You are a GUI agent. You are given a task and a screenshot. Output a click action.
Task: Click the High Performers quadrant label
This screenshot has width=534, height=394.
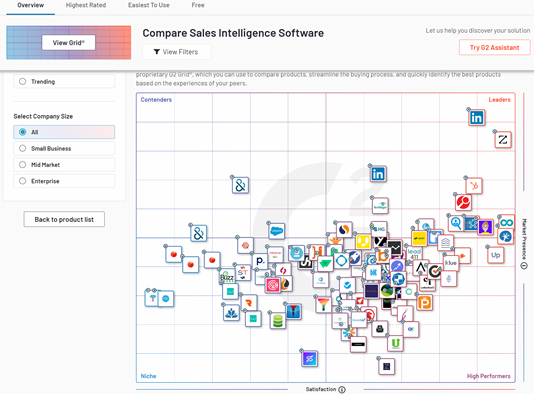click(488, 376)
